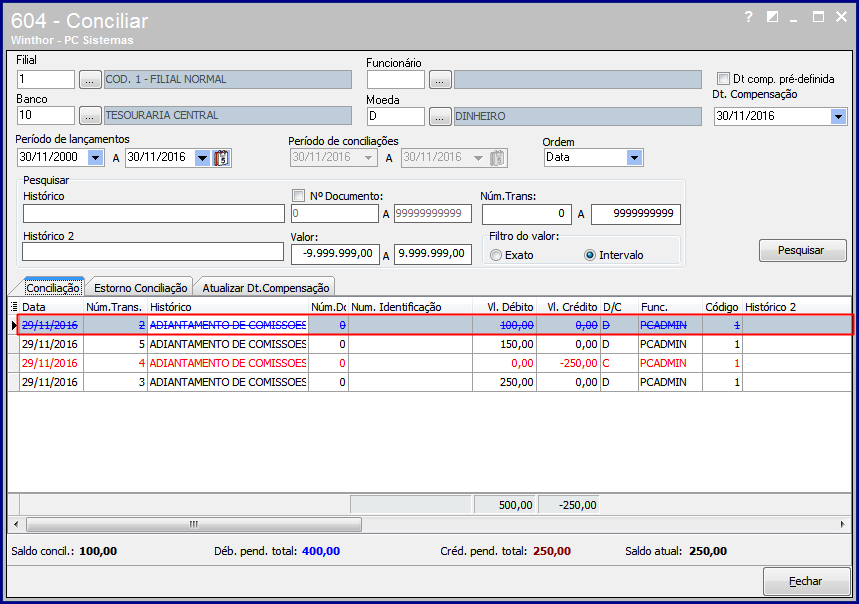This screenshot has width=859, height=604.
Task: Sort by Data column header
Action: click(51, 307)
